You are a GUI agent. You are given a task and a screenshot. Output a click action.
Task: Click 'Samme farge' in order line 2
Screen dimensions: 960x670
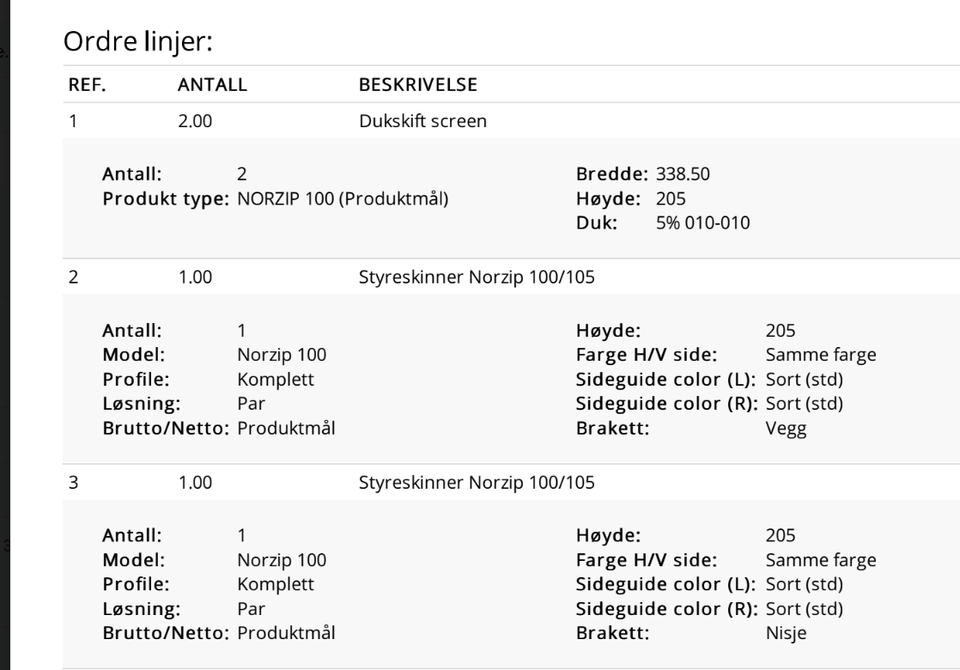pos(820,354)
